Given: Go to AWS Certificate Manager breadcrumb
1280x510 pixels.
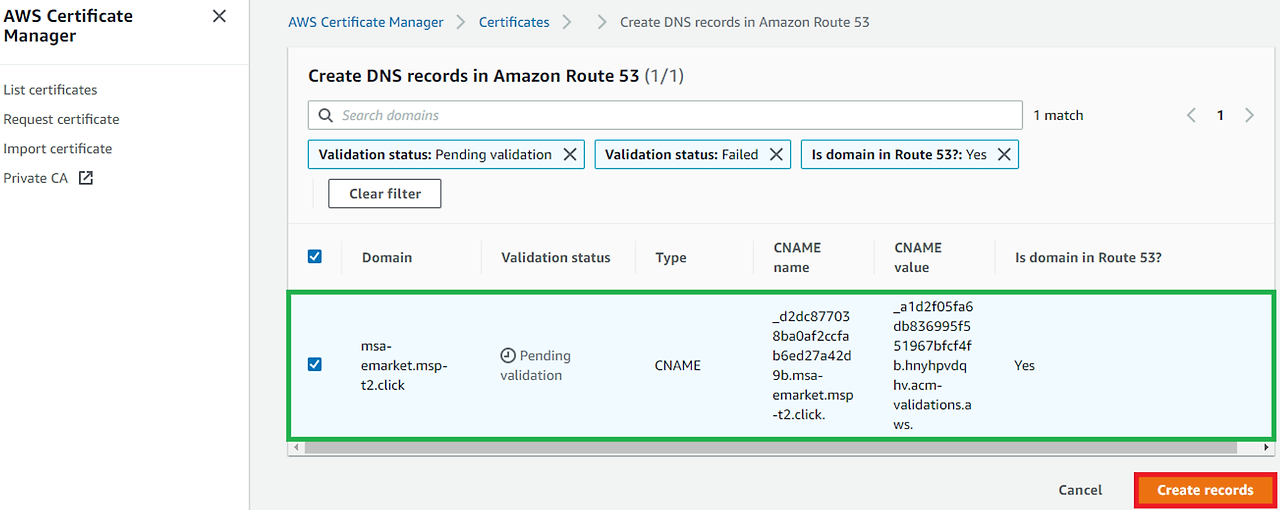Looking at the screenshot, I should 365,22.
